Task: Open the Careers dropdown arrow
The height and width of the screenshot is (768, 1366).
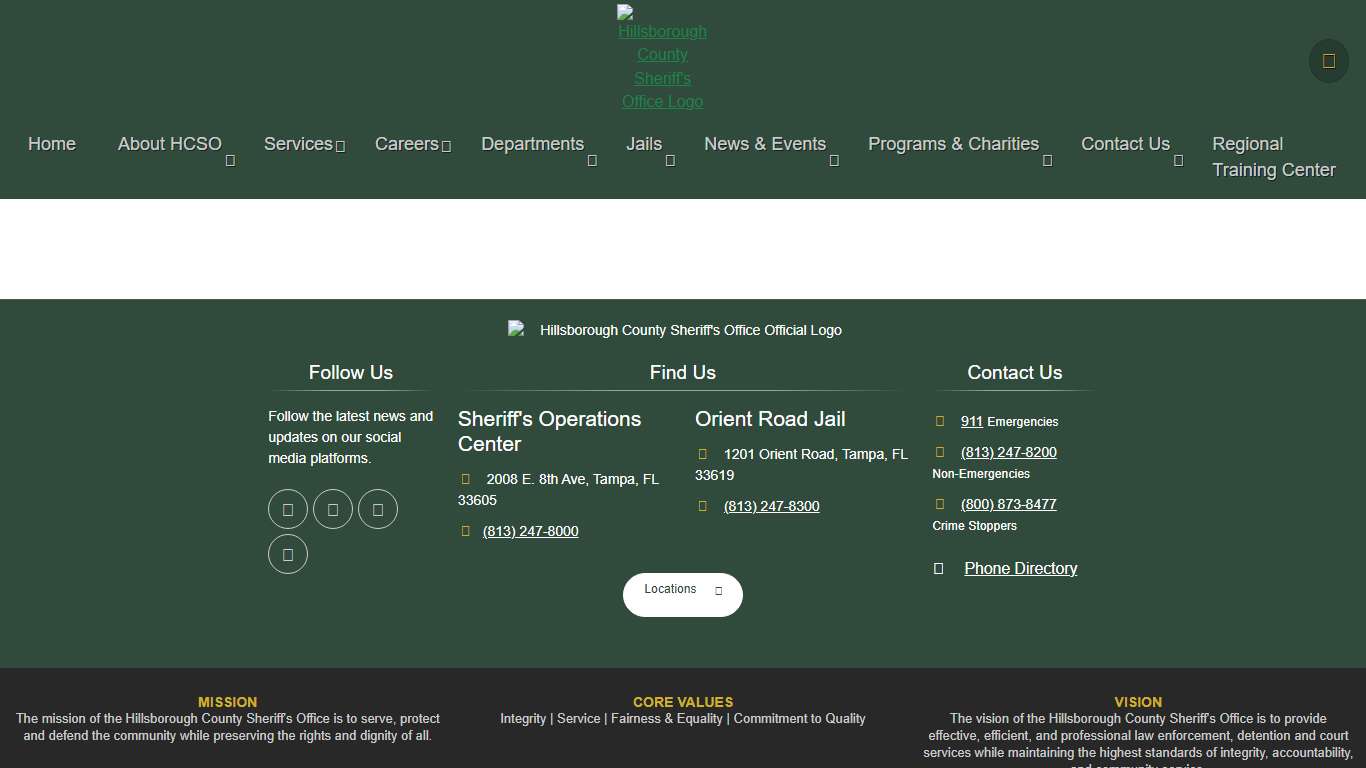Action: (446, 146)
